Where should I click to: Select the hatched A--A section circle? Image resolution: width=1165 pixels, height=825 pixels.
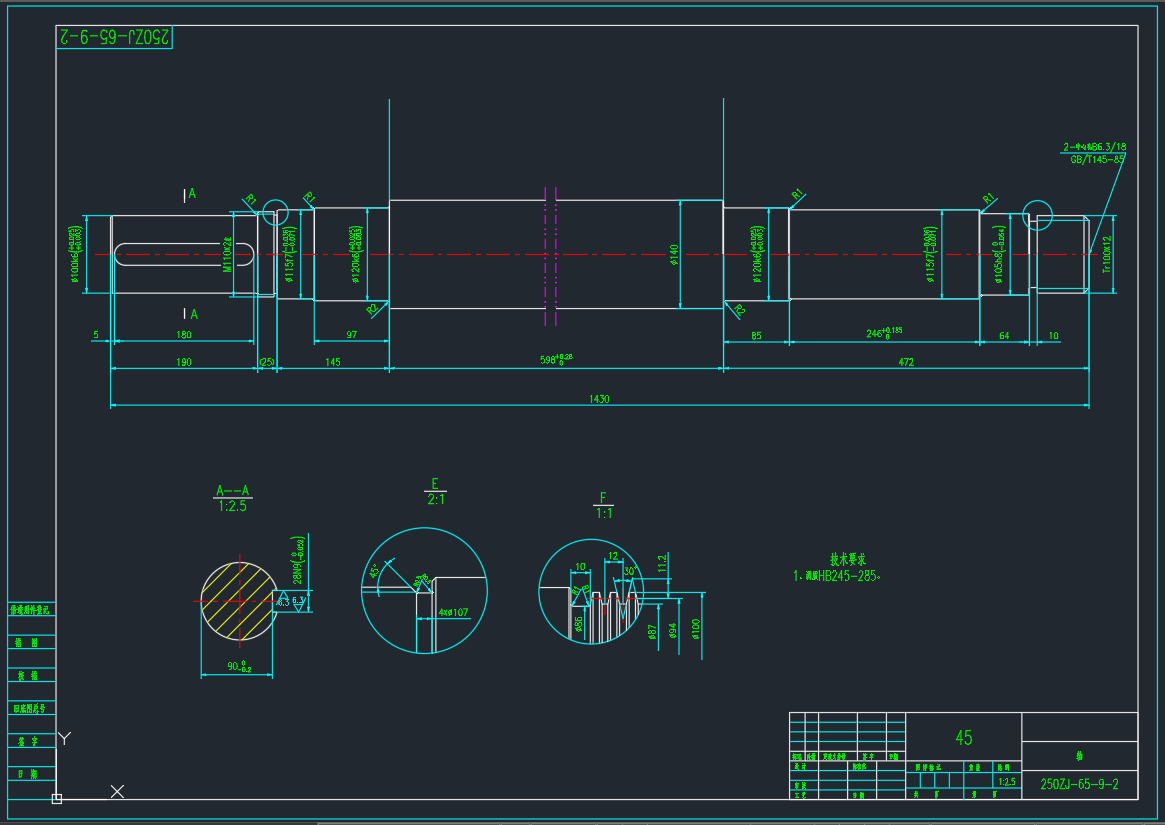click(x=237, y=600)
